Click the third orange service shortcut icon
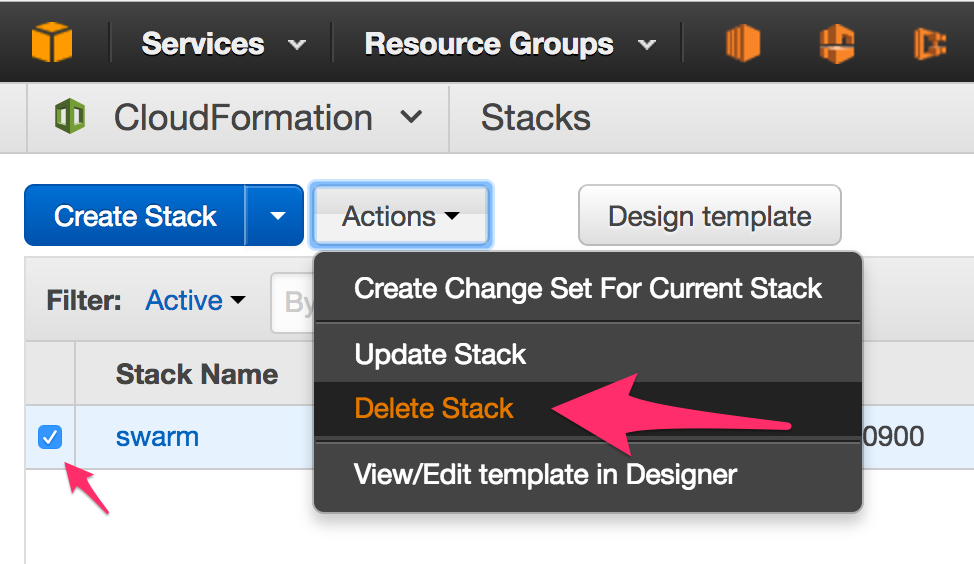The width and height of the screenshot is (974, 564). tap(930, 43)
